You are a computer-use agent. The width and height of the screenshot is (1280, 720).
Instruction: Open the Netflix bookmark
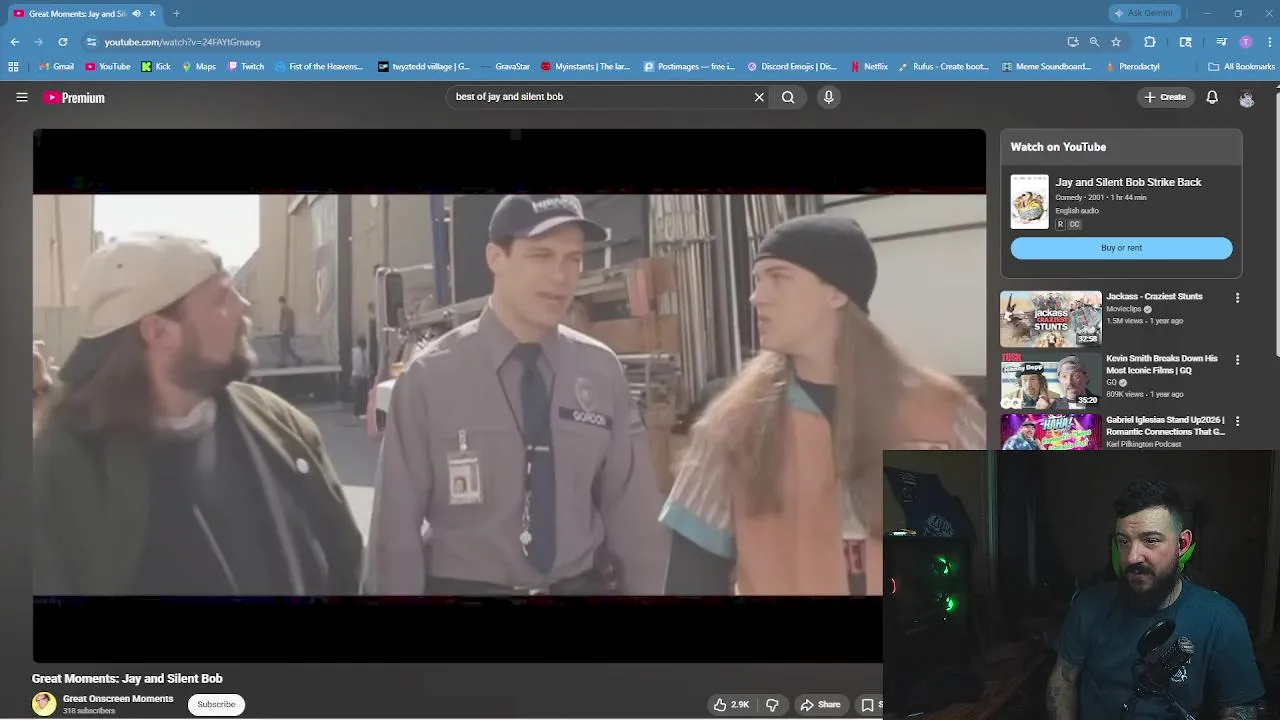[869, 67]
